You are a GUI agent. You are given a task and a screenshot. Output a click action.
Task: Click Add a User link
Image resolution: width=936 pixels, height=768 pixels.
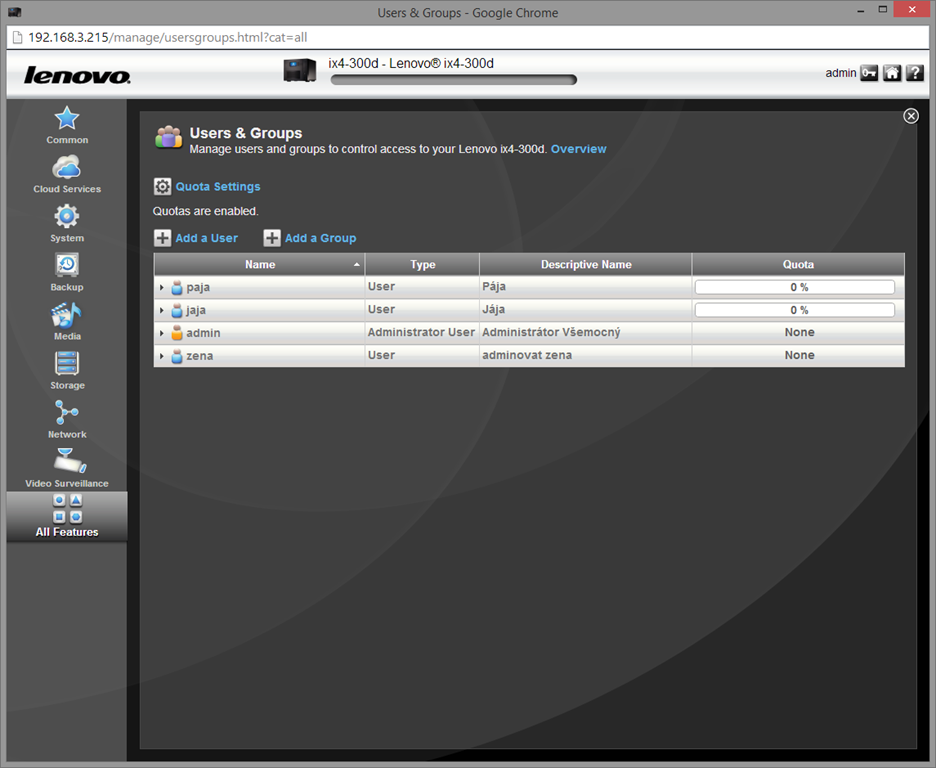coord(206,238)
